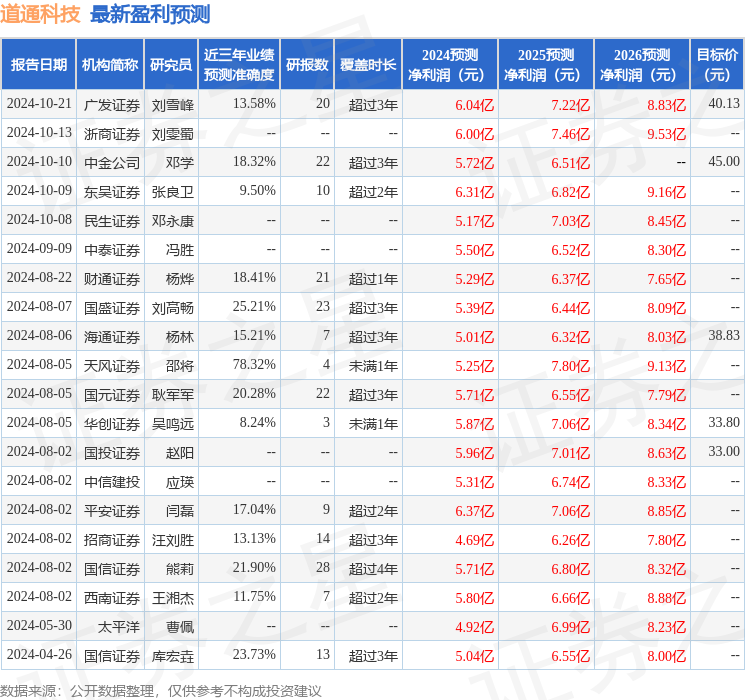Click analyst name 耿军军
The image size is (745, 700).
[x=173, y=395]
